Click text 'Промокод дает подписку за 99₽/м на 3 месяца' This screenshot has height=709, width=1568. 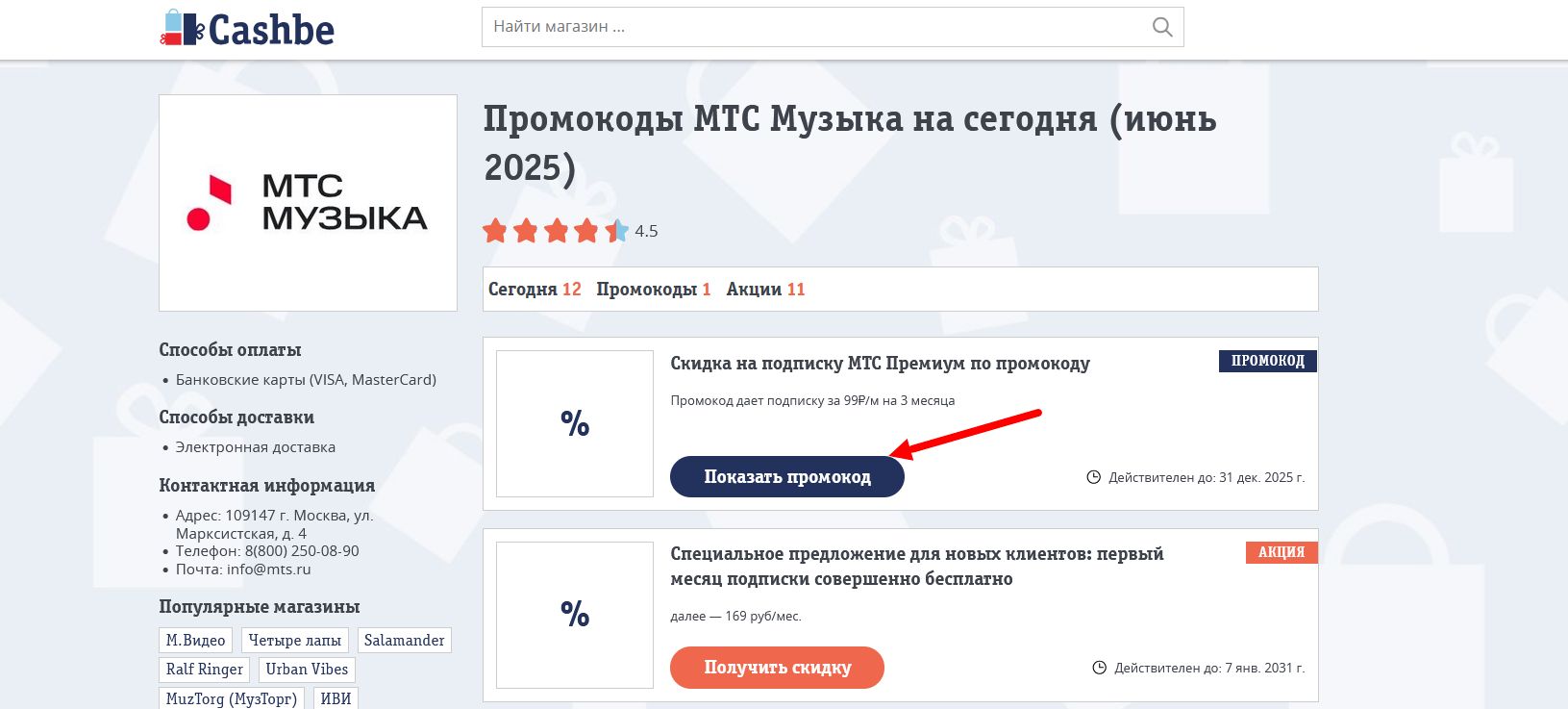tap(812, 401)
